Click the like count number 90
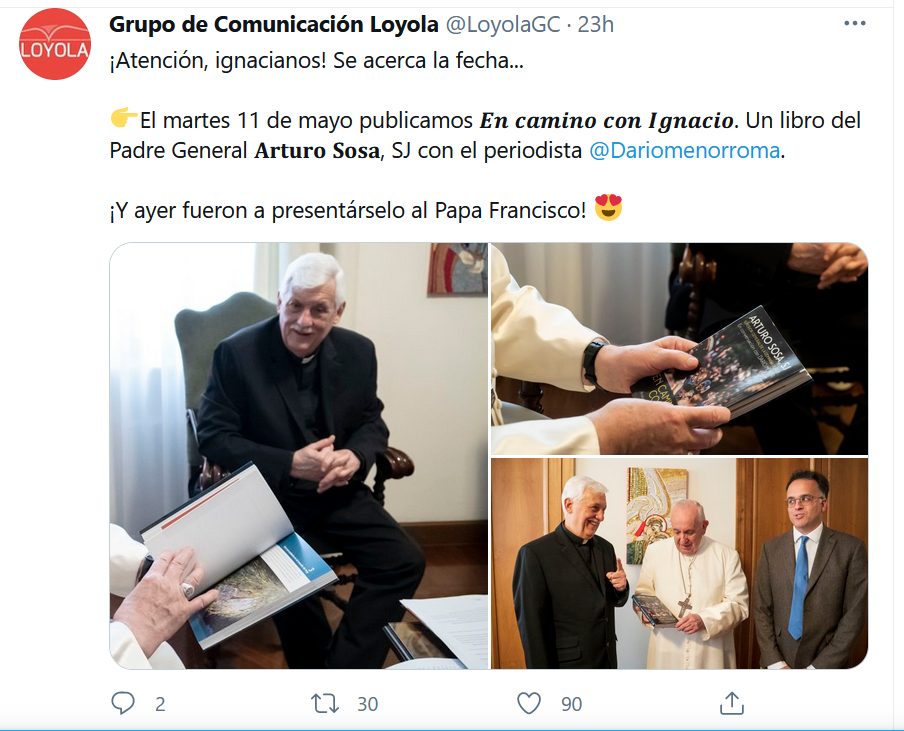 [x=571, y=704]
